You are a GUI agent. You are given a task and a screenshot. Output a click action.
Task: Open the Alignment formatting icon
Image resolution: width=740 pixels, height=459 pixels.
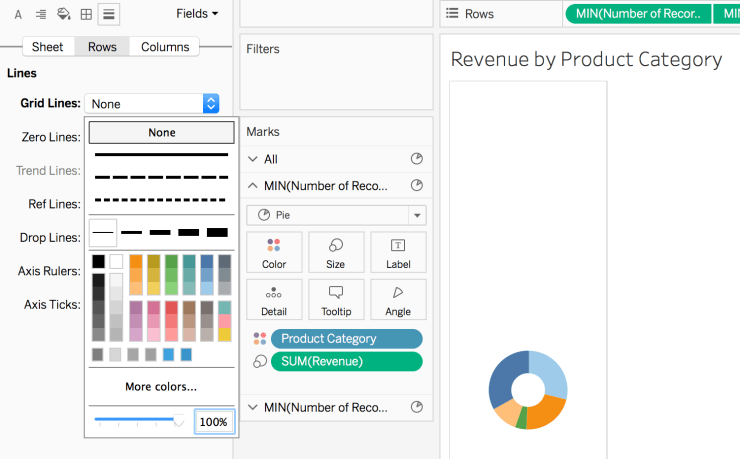pos(41,14)
